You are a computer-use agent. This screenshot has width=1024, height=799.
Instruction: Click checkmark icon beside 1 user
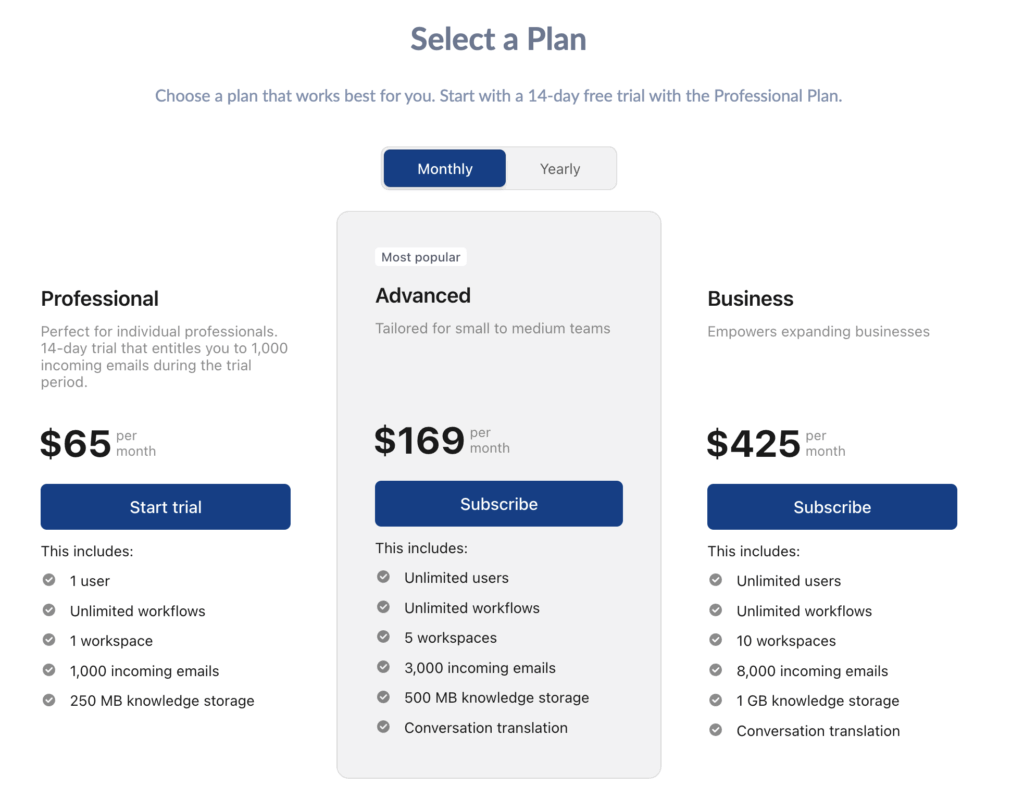pyautogui.click(x=49, y=579)
